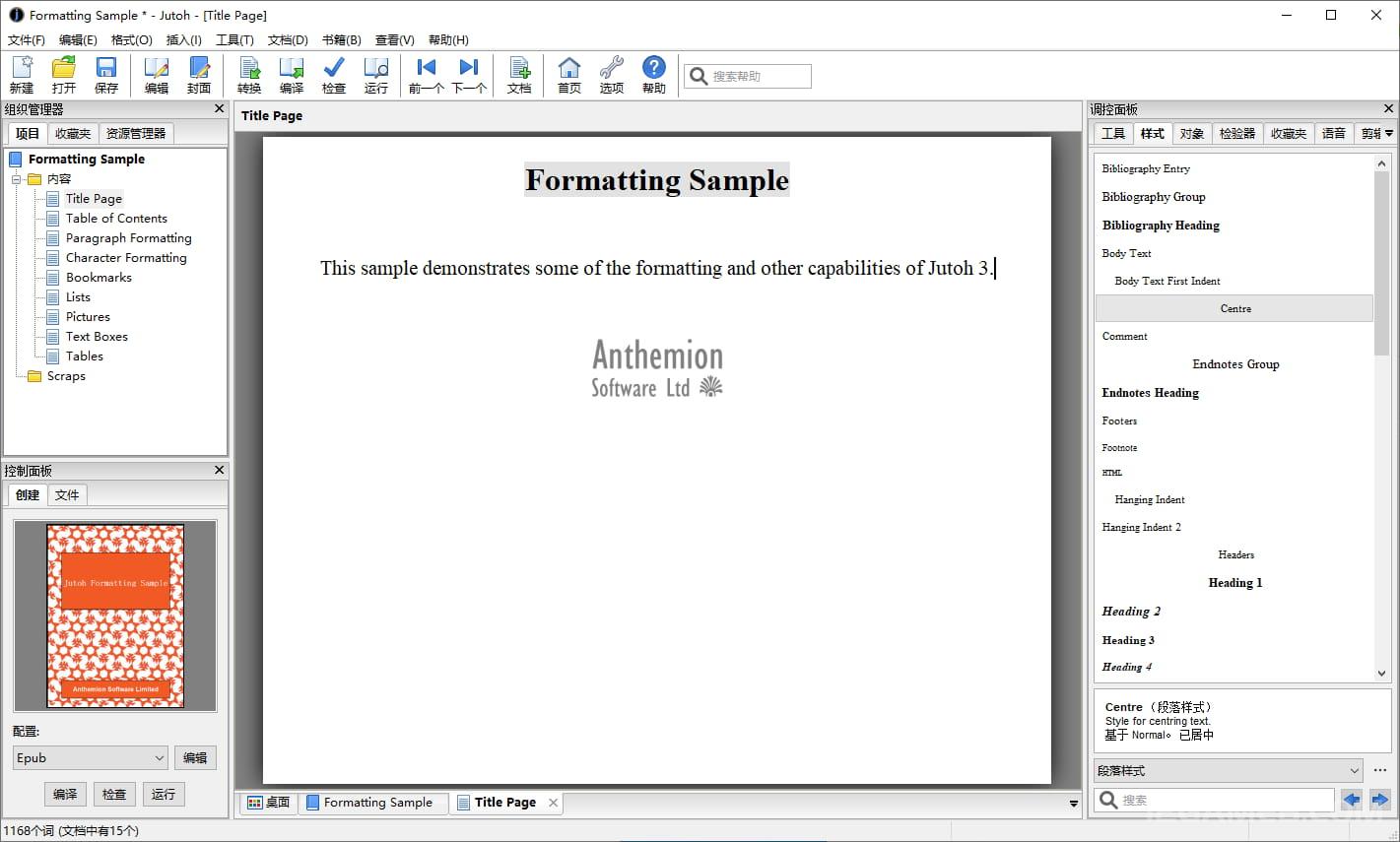This screenshot has width=1400, height=842.
Task: Select the Scraps folder in tree
Action: (x=66, y=376)
